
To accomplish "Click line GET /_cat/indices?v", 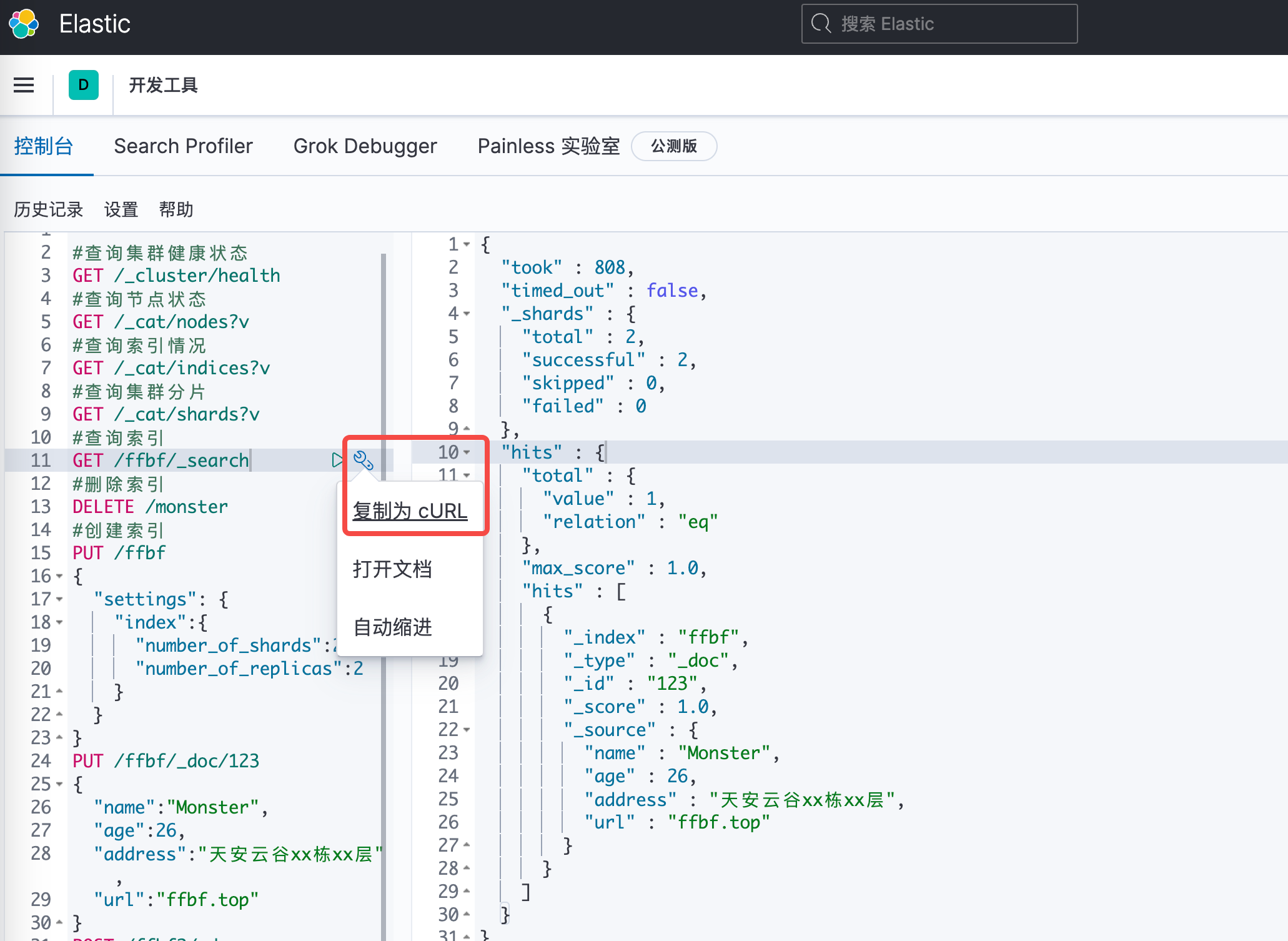I will 171,368.
